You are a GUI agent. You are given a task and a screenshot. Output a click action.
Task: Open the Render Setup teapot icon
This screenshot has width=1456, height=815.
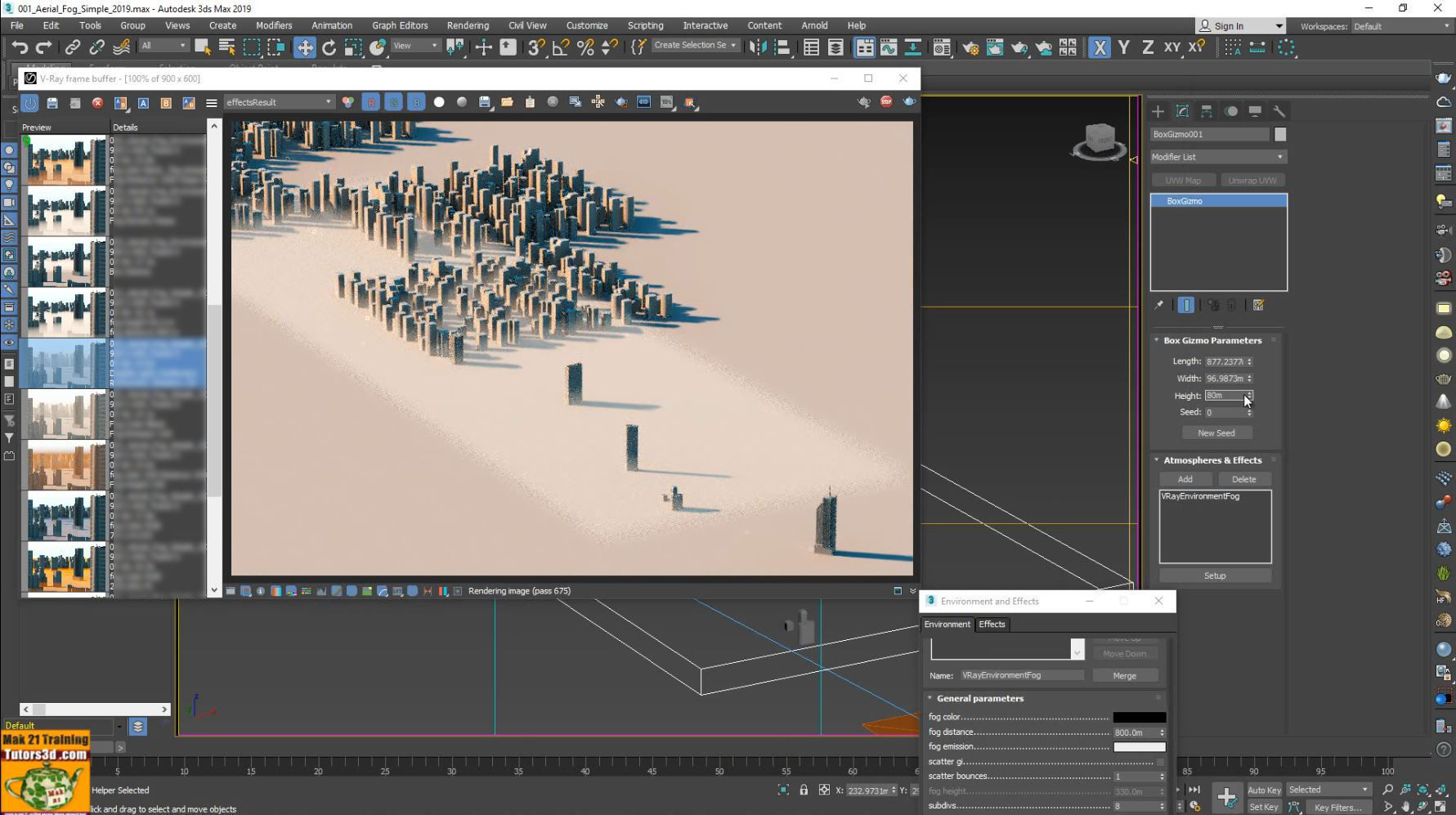point(970,47)
